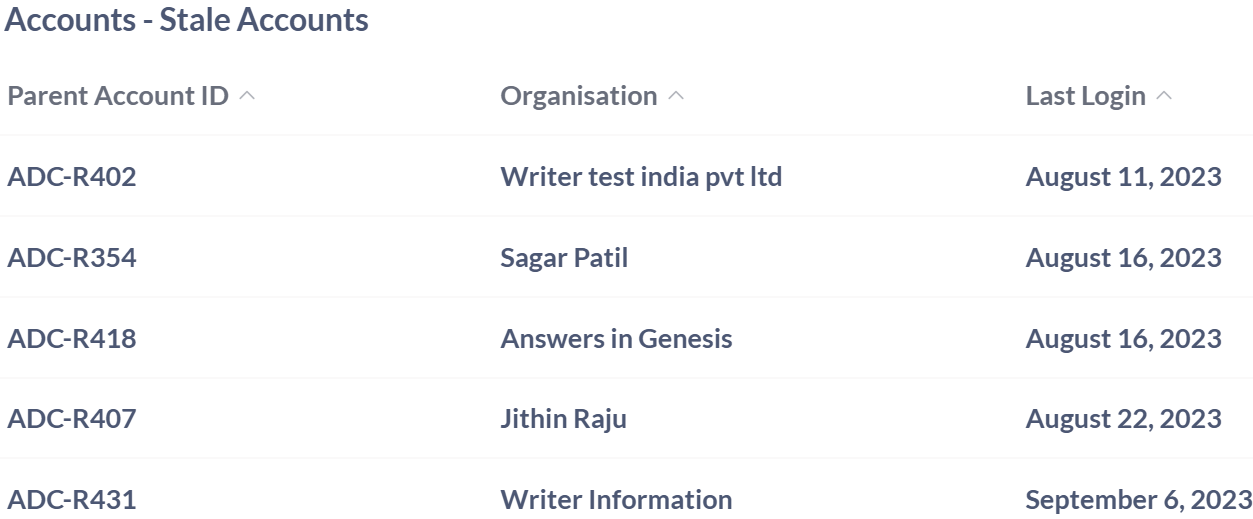Select the Jithin Raju entry
Screen dimensions: 1253x519
coord(563,419)
